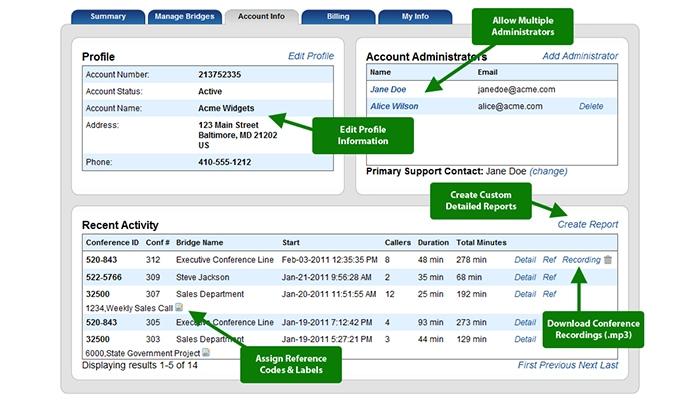Open the Manage Bridges tab

[x=184, y=17]
